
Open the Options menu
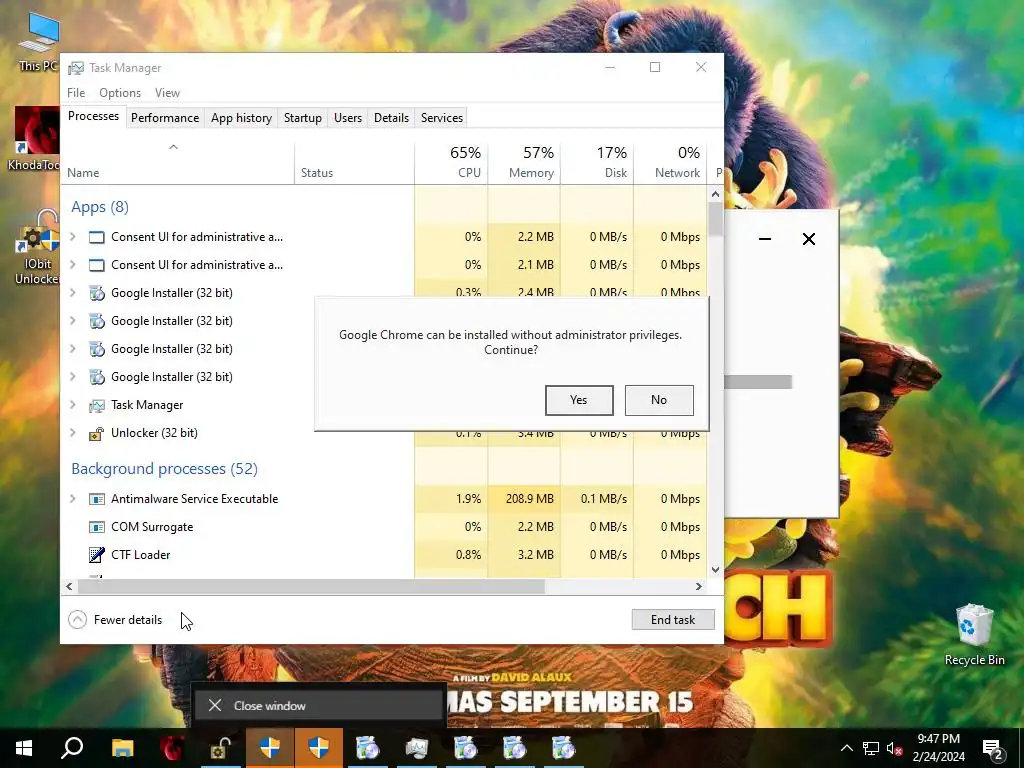(120, 93)
